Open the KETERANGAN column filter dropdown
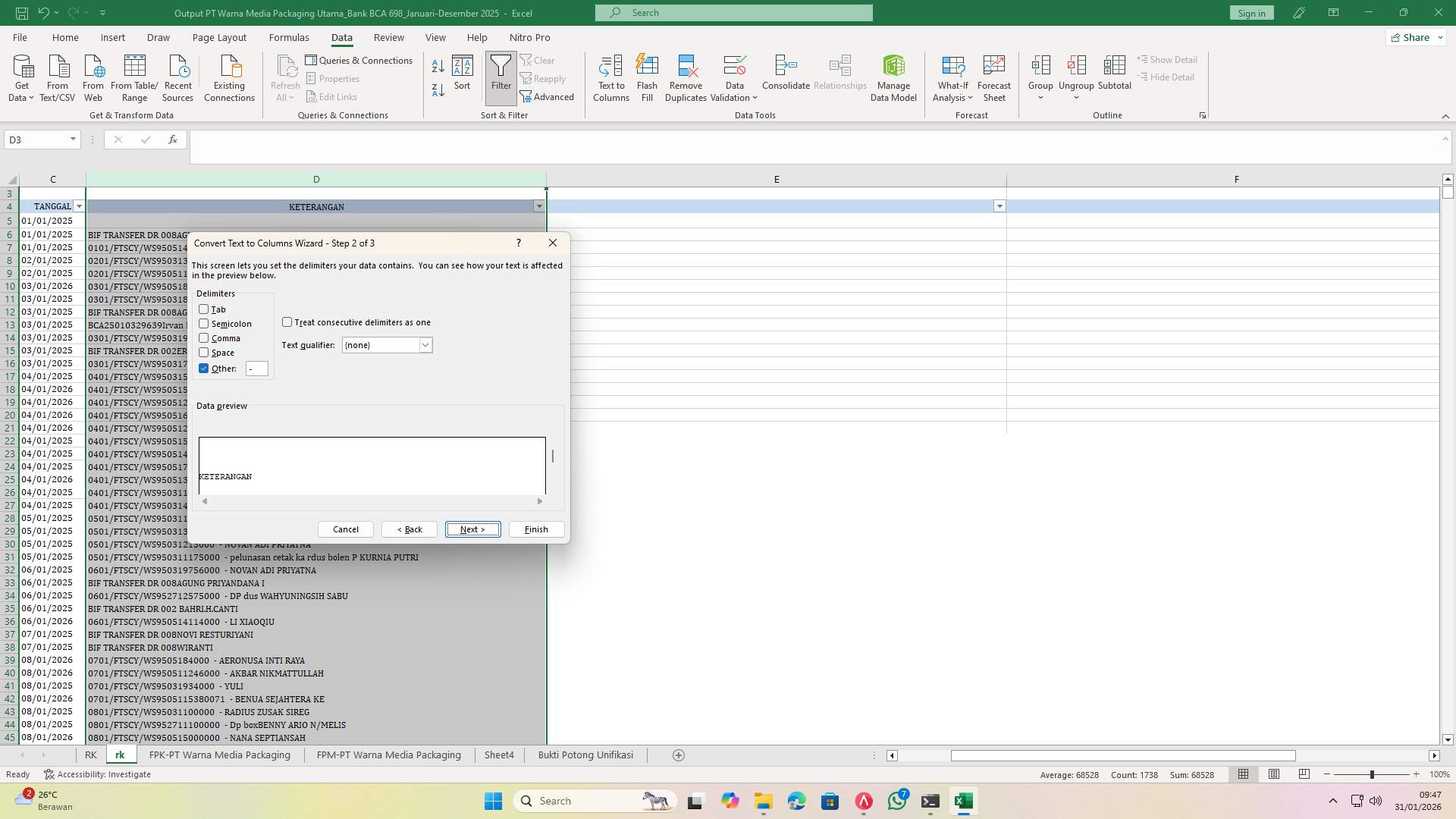Viewport: 1456px width, 819px height. tap(539, 206)
